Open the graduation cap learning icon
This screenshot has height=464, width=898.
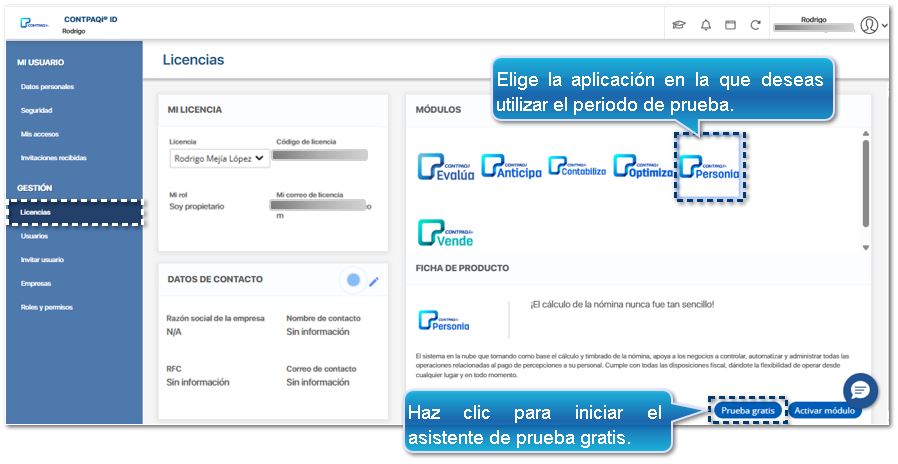pyautogui.click(x=679, y=25)
